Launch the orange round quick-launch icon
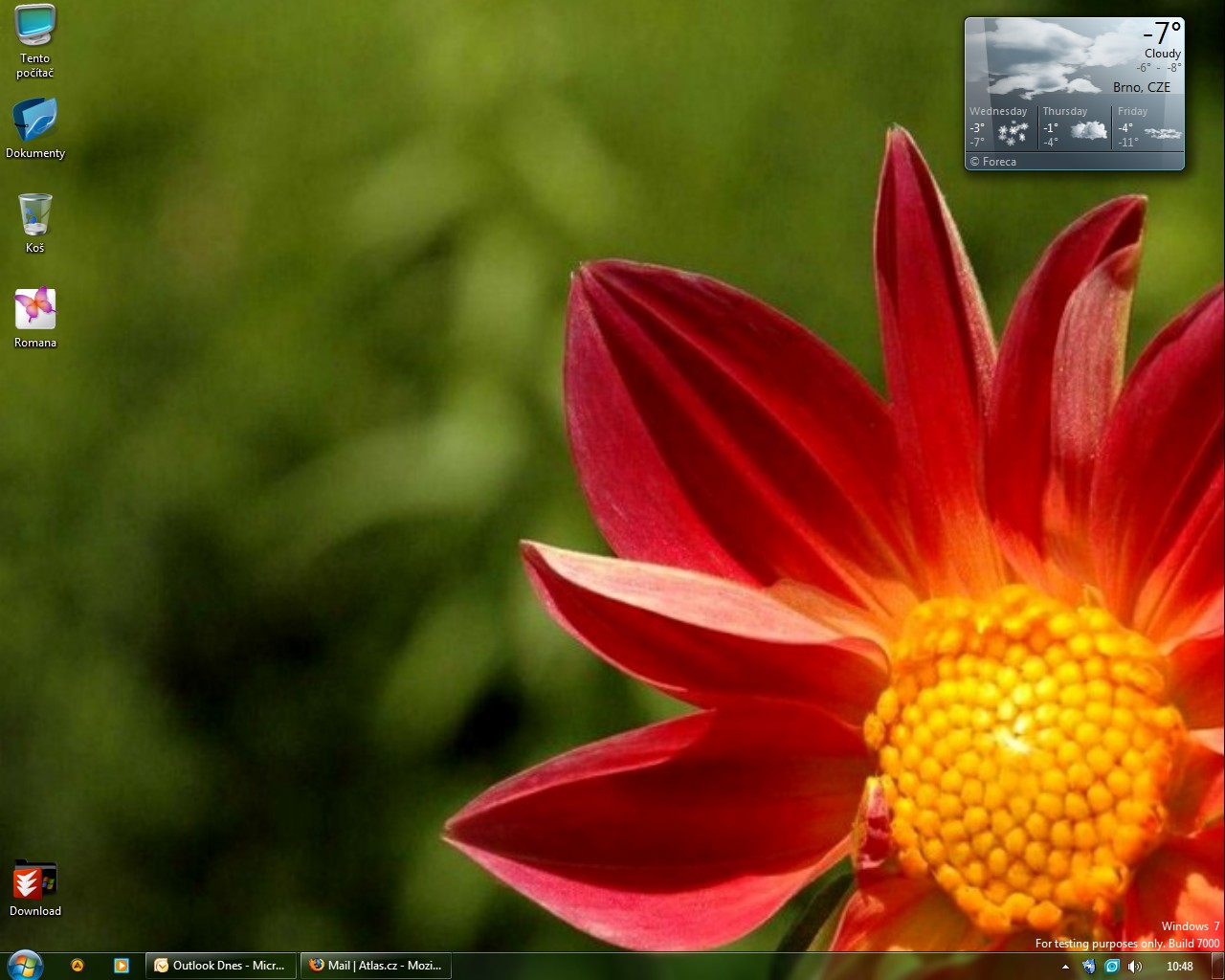1225x980 pixels. click(x=78, y=966)
